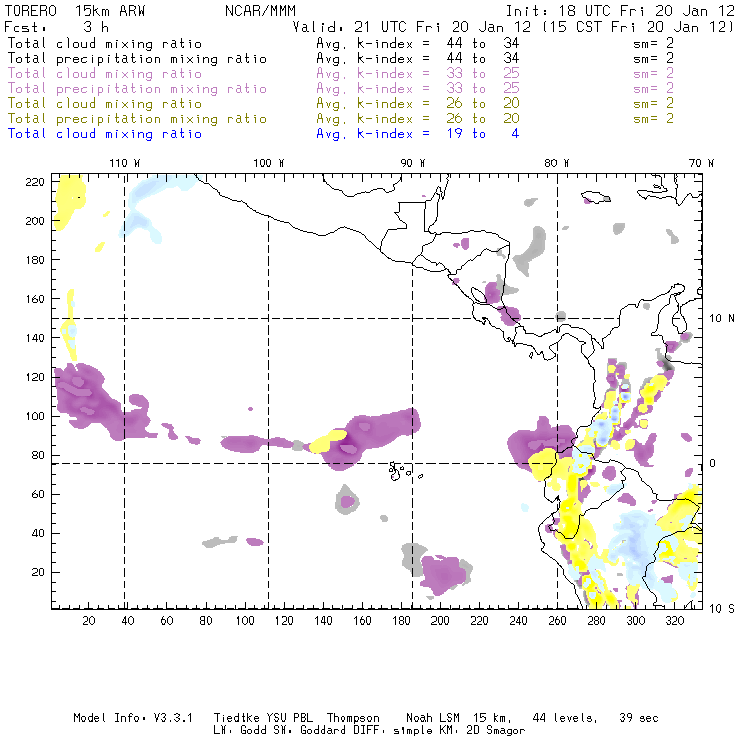Click the "110 W" longitude label

pyautogui.click(x=125, y=163)
